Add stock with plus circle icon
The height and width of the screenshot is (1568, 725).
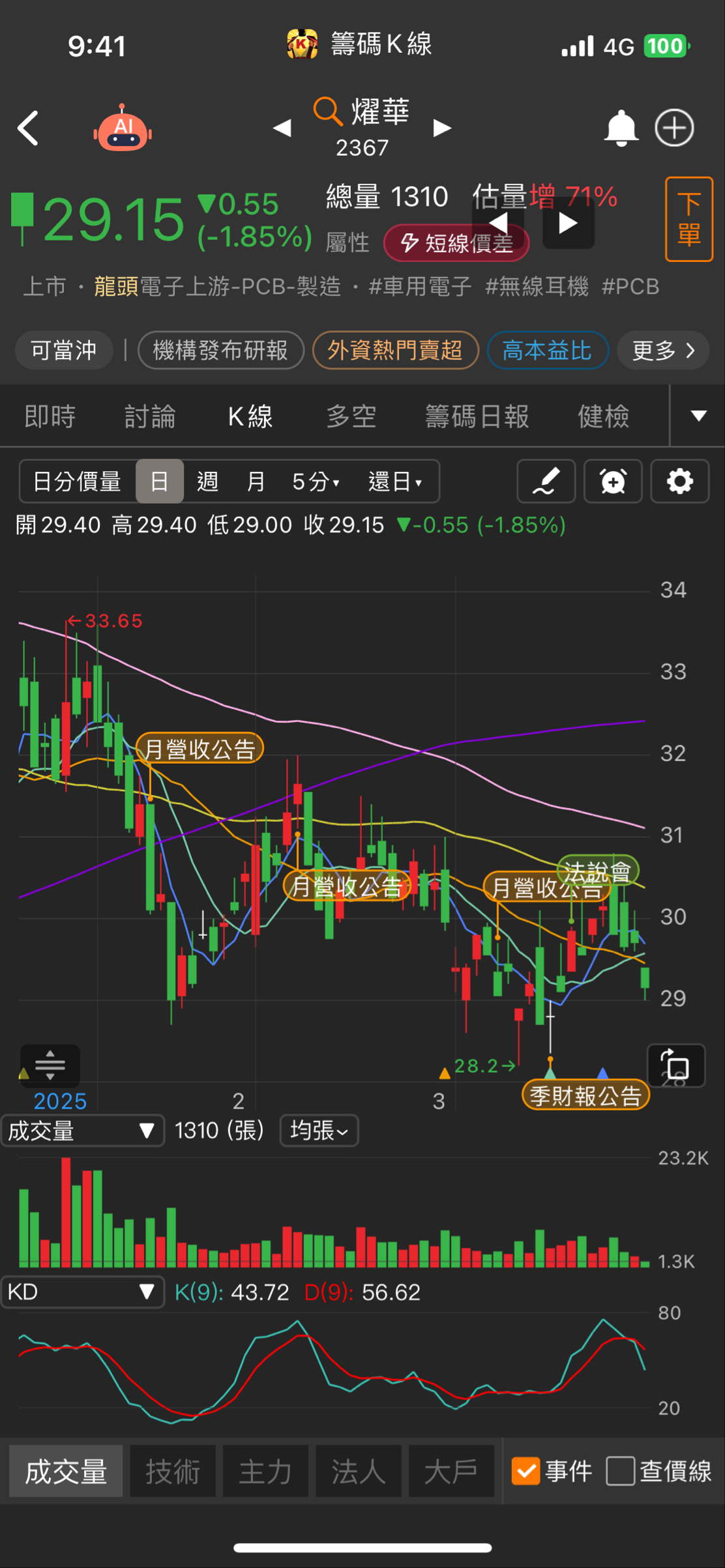[674, 128]
